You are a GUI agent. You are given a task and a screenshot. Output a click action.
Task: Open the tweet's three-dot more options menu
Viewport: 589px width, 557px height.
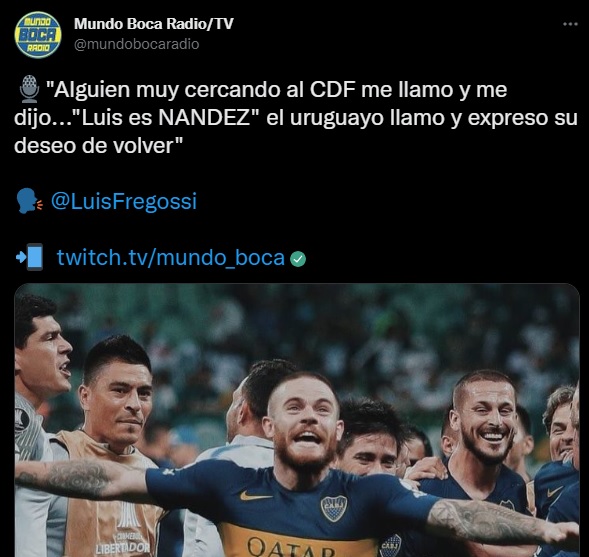coord(570,24)
